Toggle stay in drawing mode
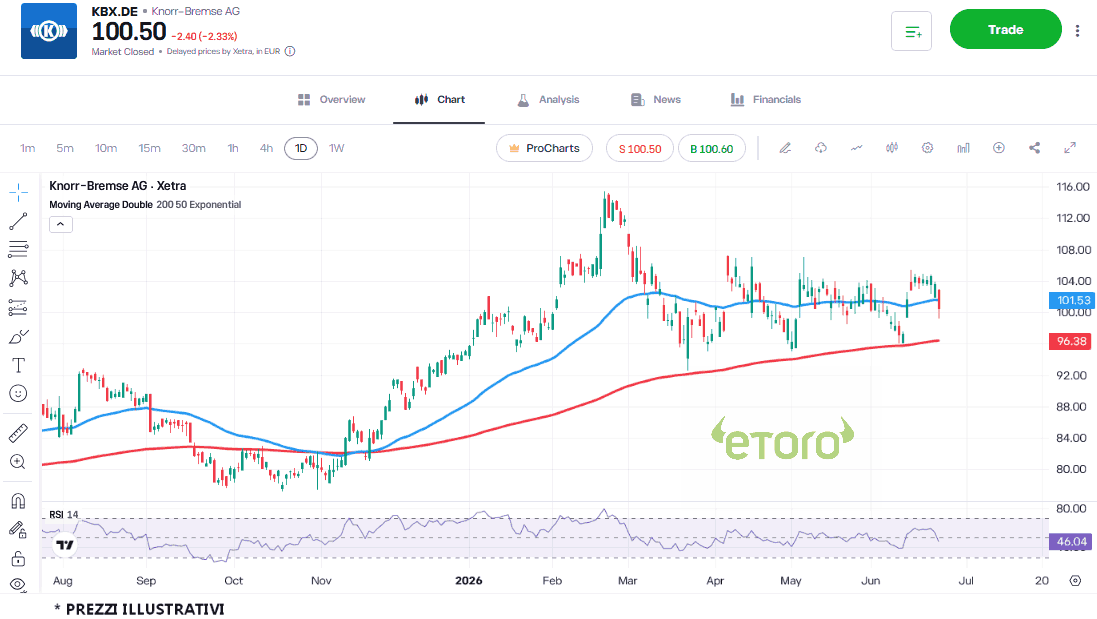The width and height of the screenshot is (1097, 619). click(x=18, y=530)
